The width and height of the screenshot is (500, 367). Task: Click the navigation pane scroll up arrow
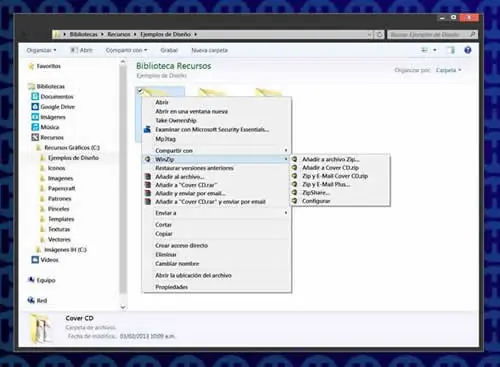(x=123, y=62)
